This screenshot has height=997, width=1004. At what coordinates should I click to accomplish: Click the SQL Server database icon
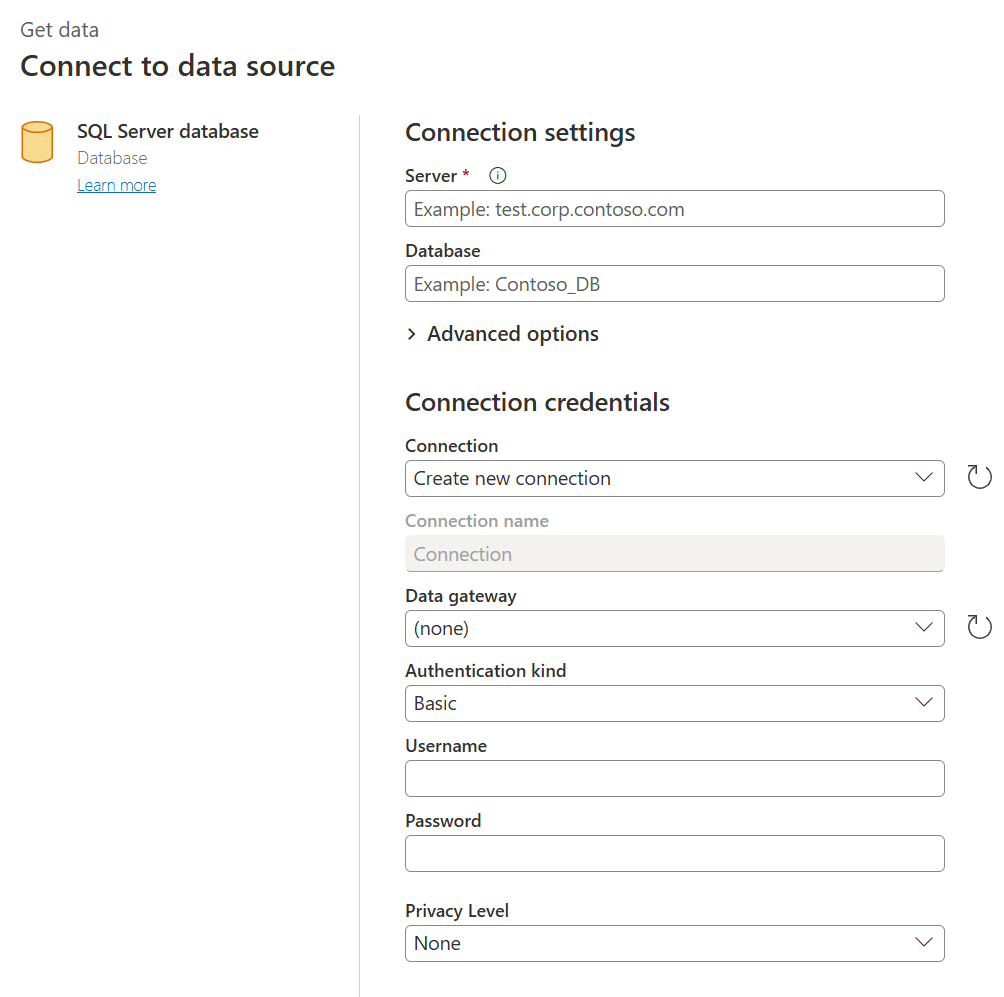click(x=37, y=142)
